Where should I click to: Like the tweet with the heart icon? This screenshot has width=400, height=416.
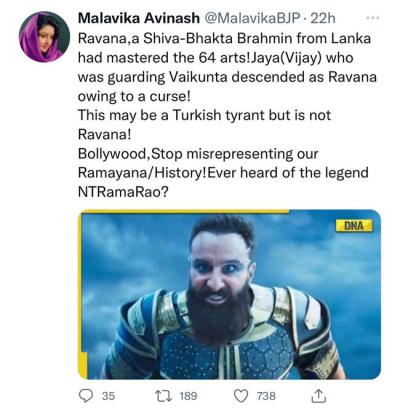(x=241, y=396)
